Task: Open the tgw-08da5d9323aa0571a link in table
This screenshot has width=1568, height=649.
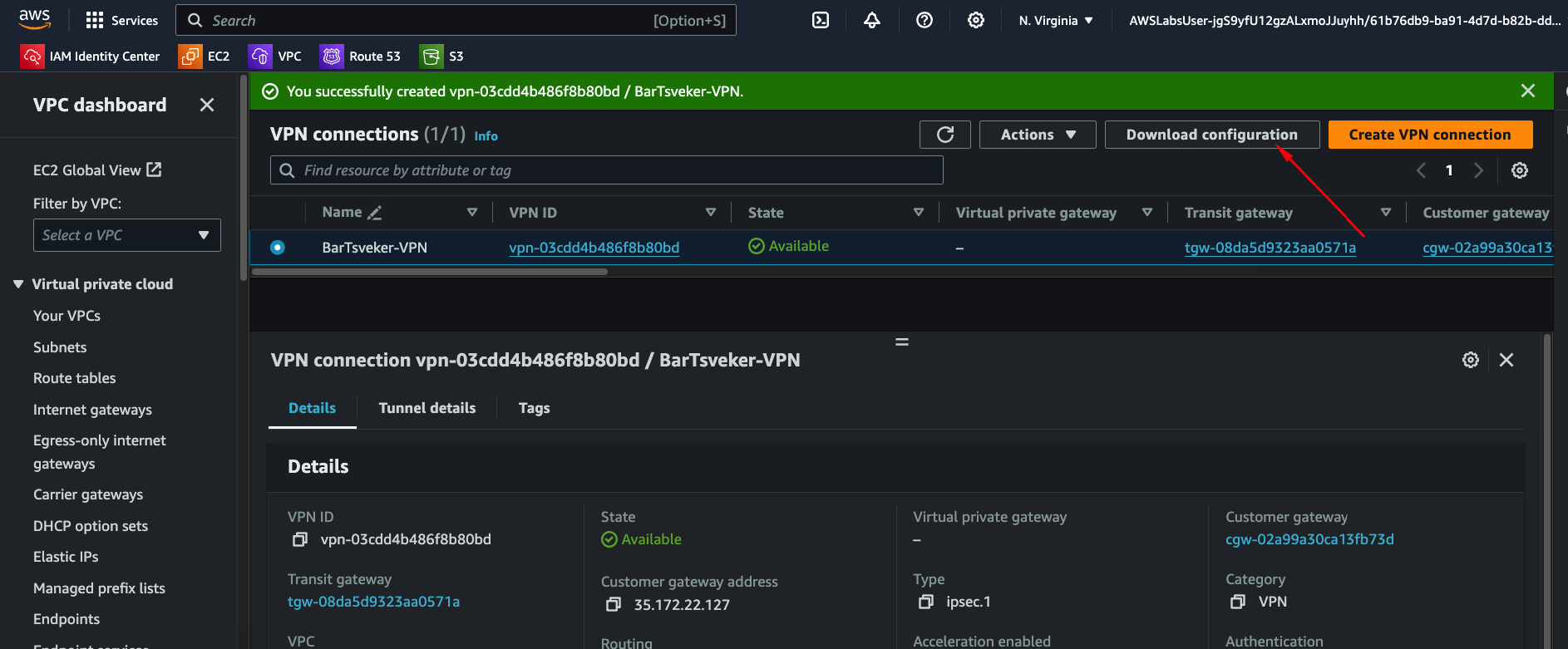Action: pos(1270,248)
